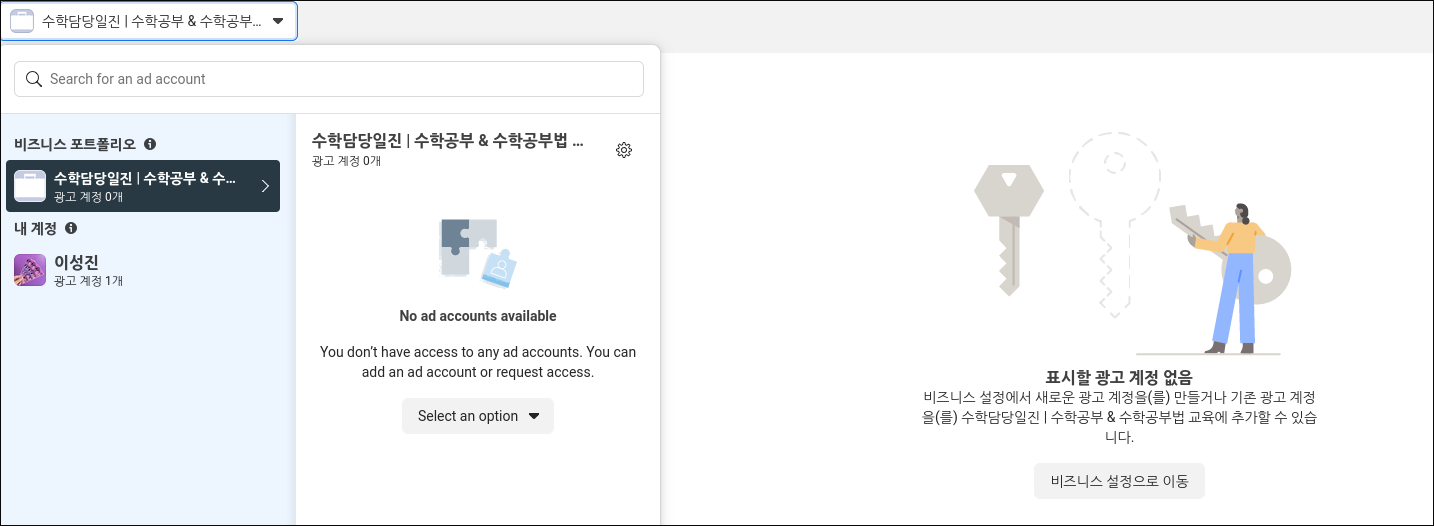The image size is (1434, 526).
Task: Focus the 'Search for an ad account' field
Action: tap(340, 79)
